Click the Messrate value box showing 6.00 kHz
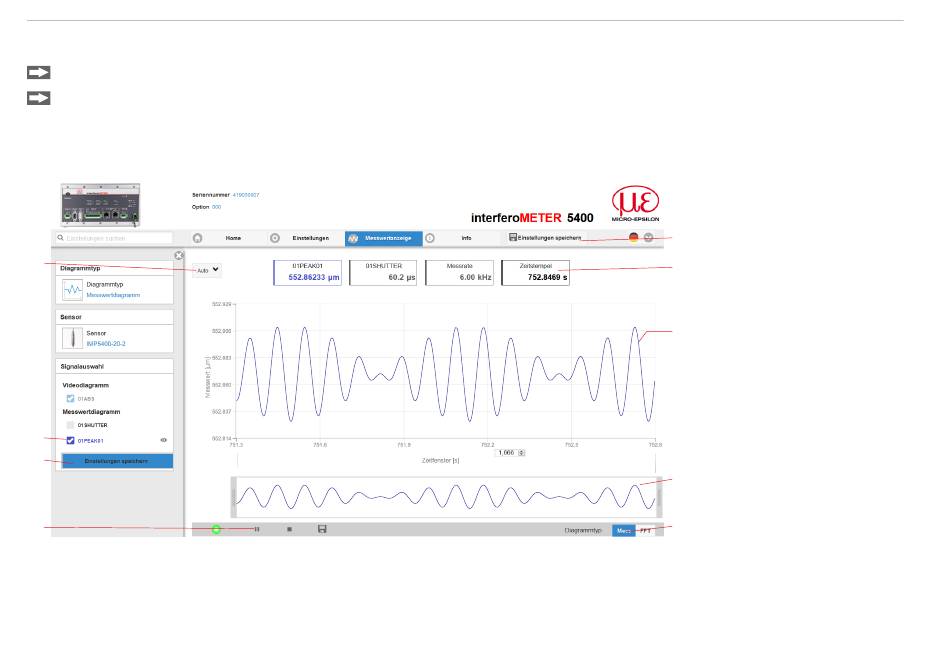This screenshot has height=657, width=950. tap(459, 273)
